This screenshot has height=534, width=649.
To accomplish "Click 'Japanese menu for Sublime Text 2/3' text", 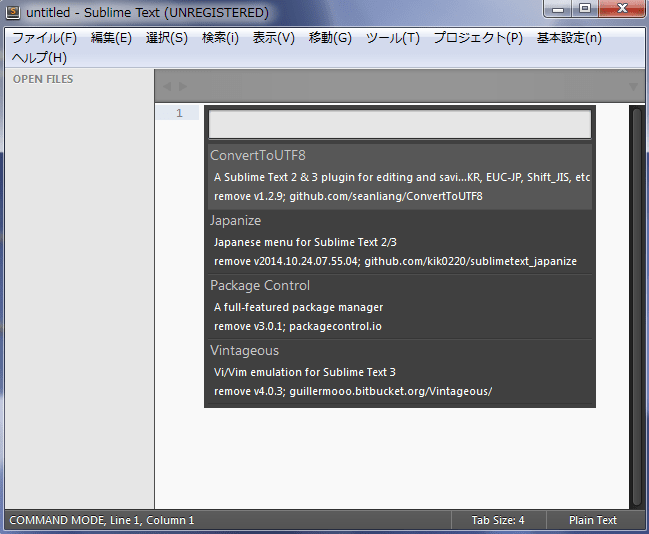I will pyautogui.click(x=305, y=242).
